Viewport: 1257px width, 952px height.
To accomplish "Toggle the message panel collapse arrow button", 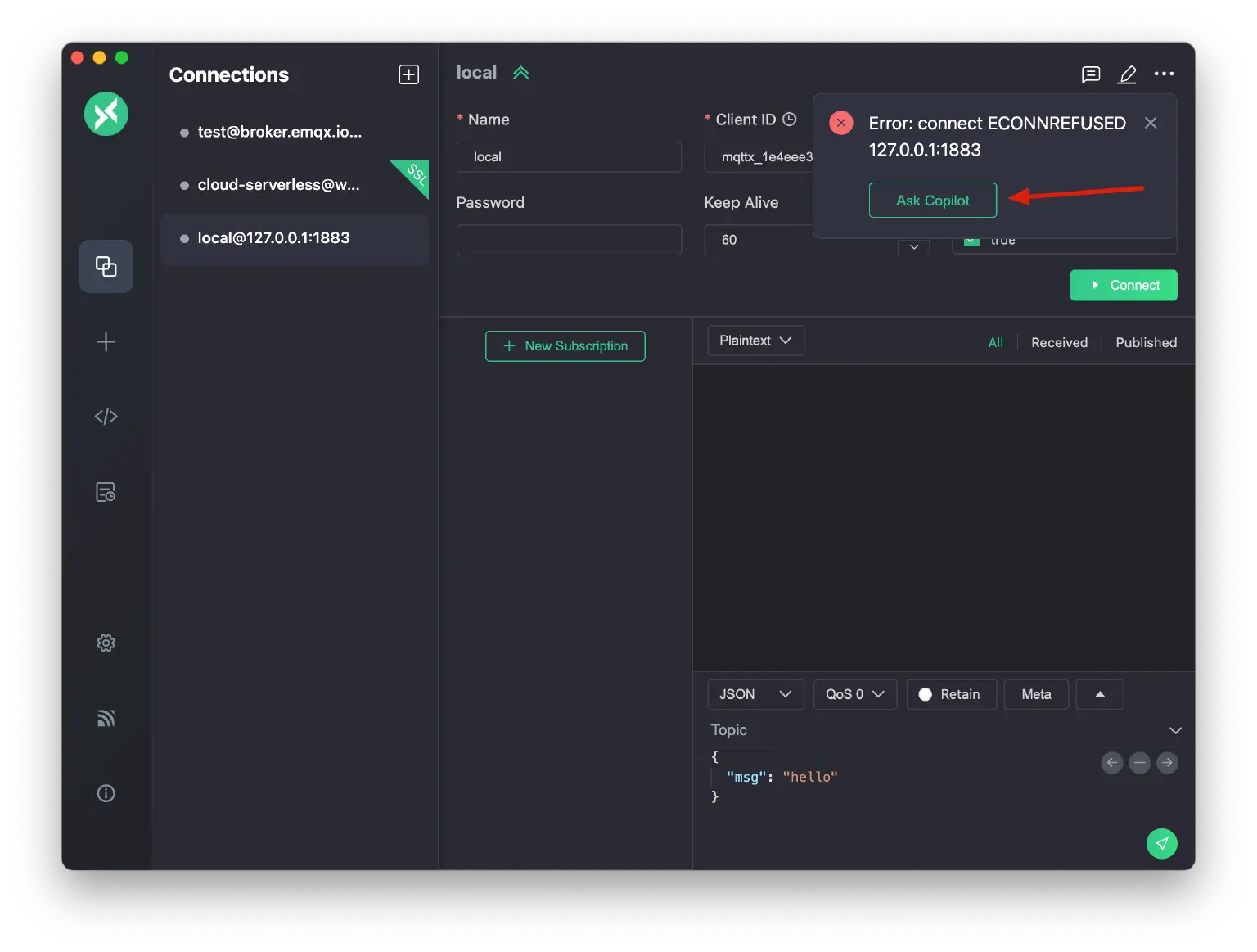I will pos(1099,694).
